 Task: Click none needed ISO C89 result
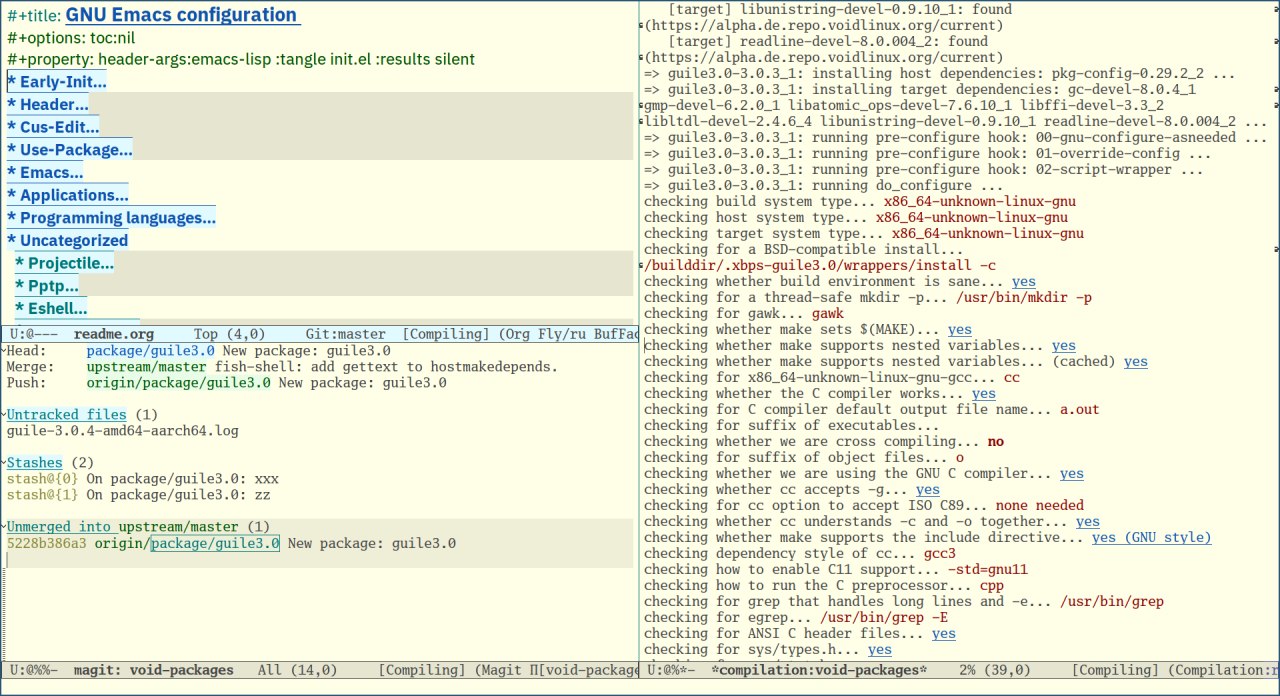click(x=1040, y=506)
